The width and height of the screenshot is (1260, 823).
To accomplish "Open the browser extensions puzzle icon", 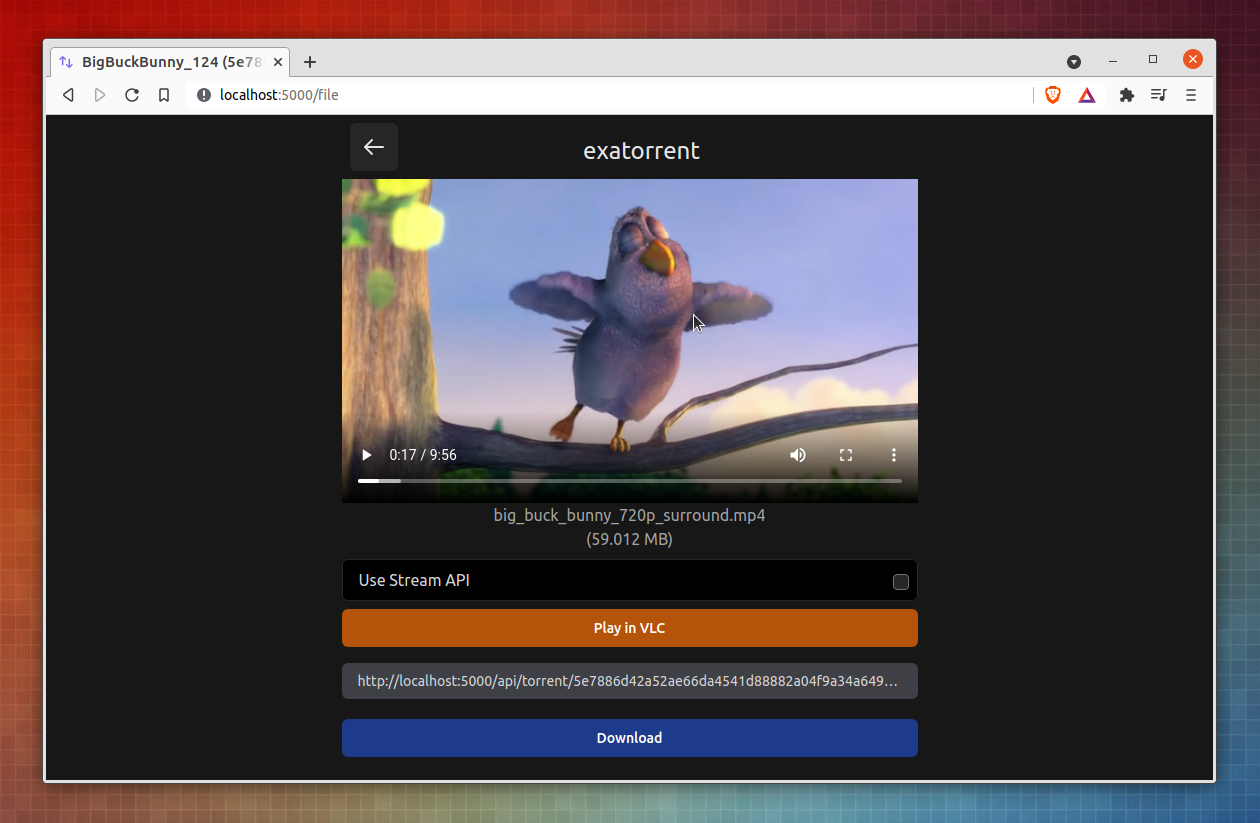I will tap(1126, 94).
